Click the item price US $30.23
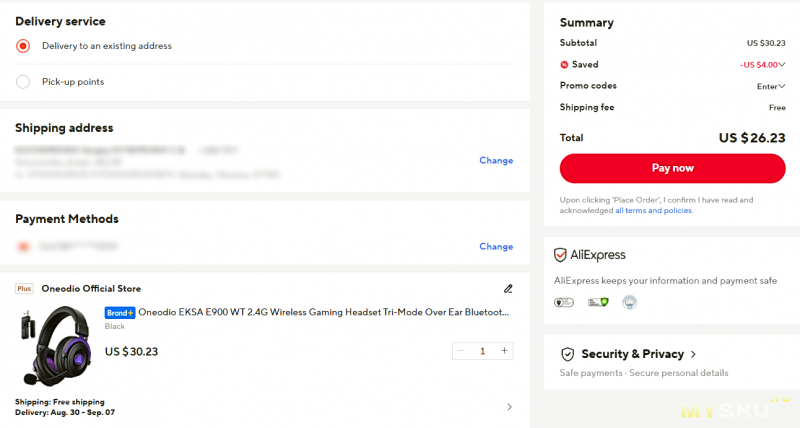This screenshot has width=800, height=428. pos(131,351)
